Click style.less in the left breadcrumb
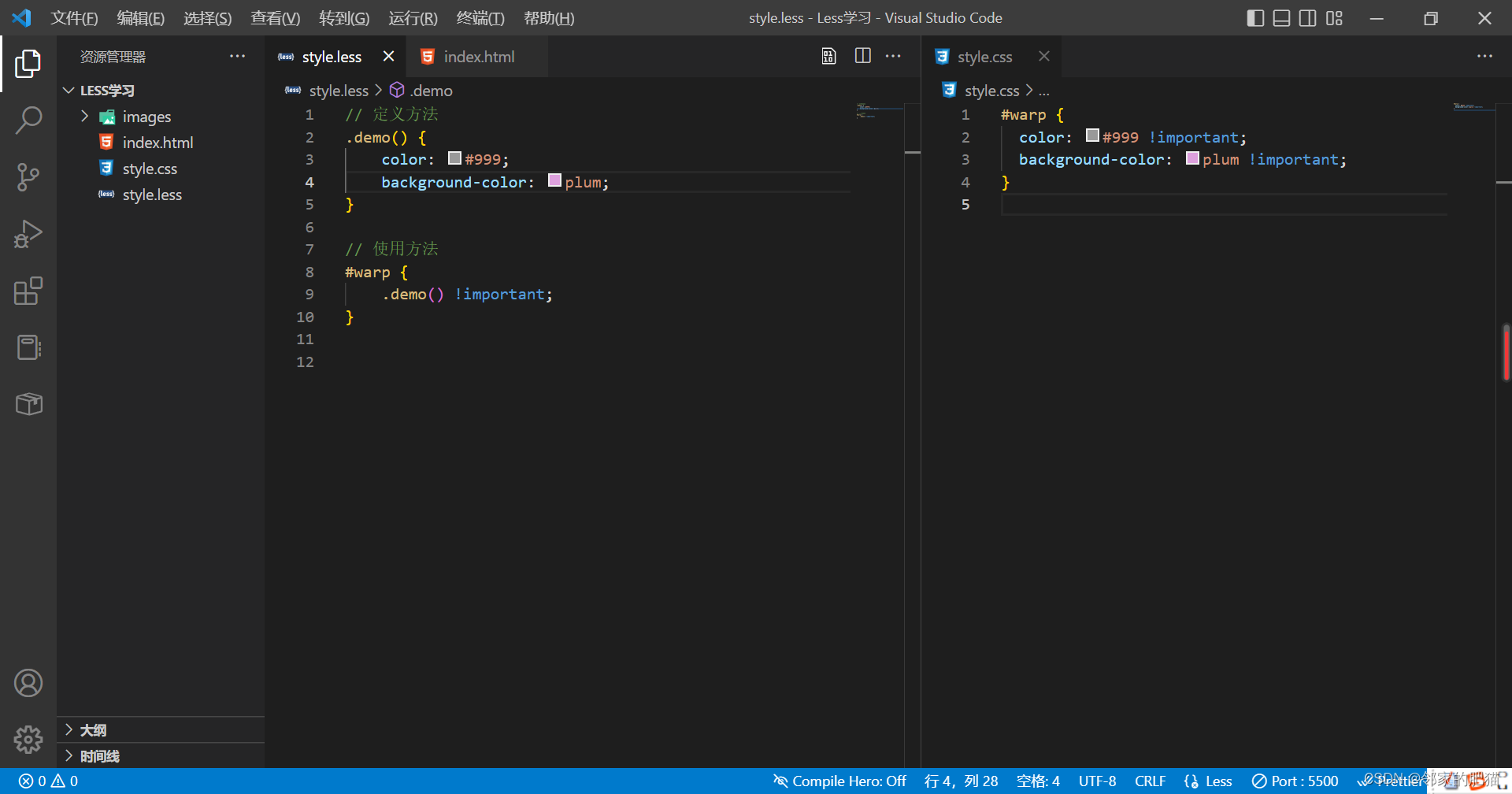1512x794 pixels. 338,91
